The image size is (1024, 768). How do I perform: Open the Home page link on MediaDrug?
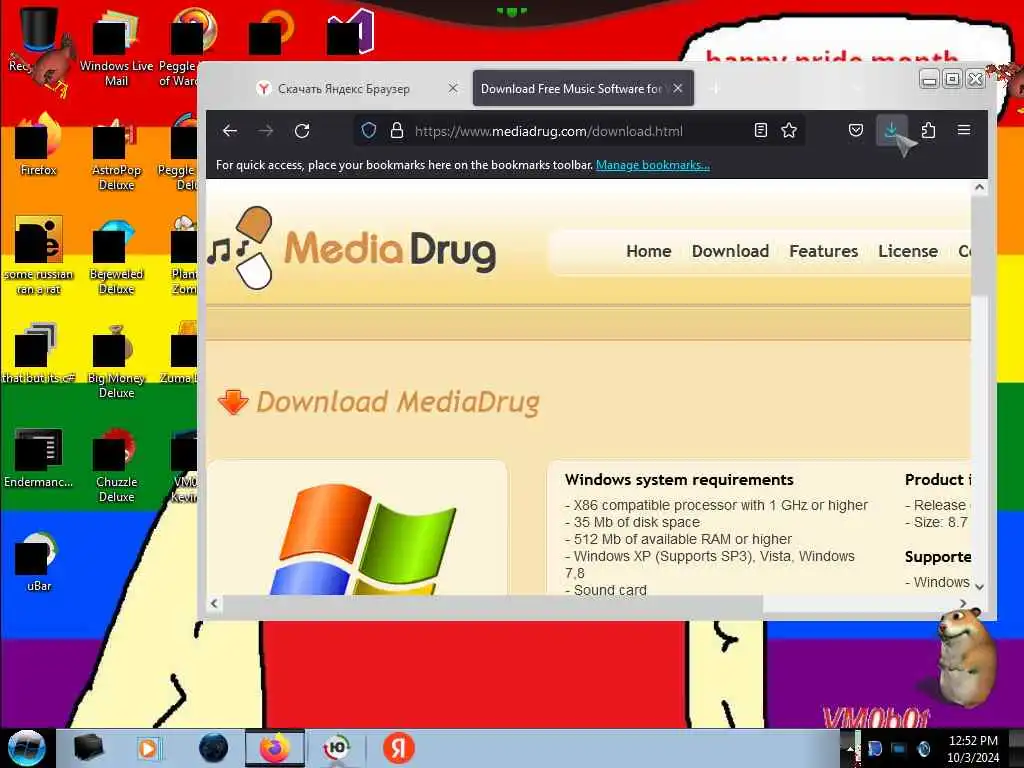point(648,251)
